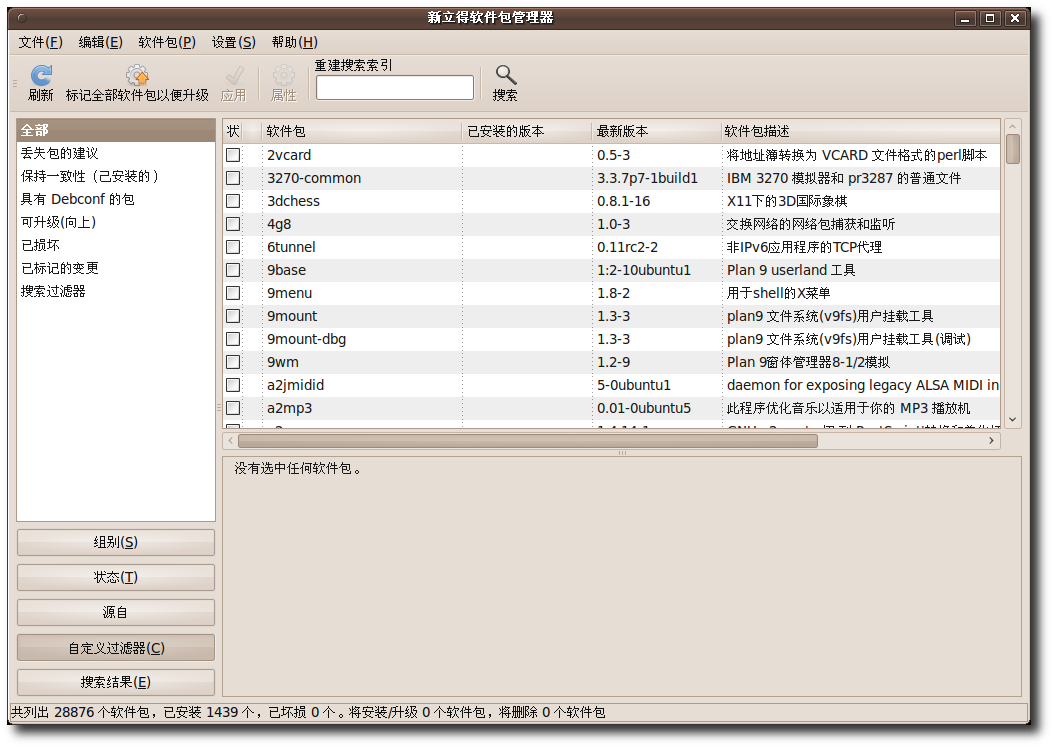Toggle the status checkbox for 9base
1054x748 pixels.
point(233,270)
